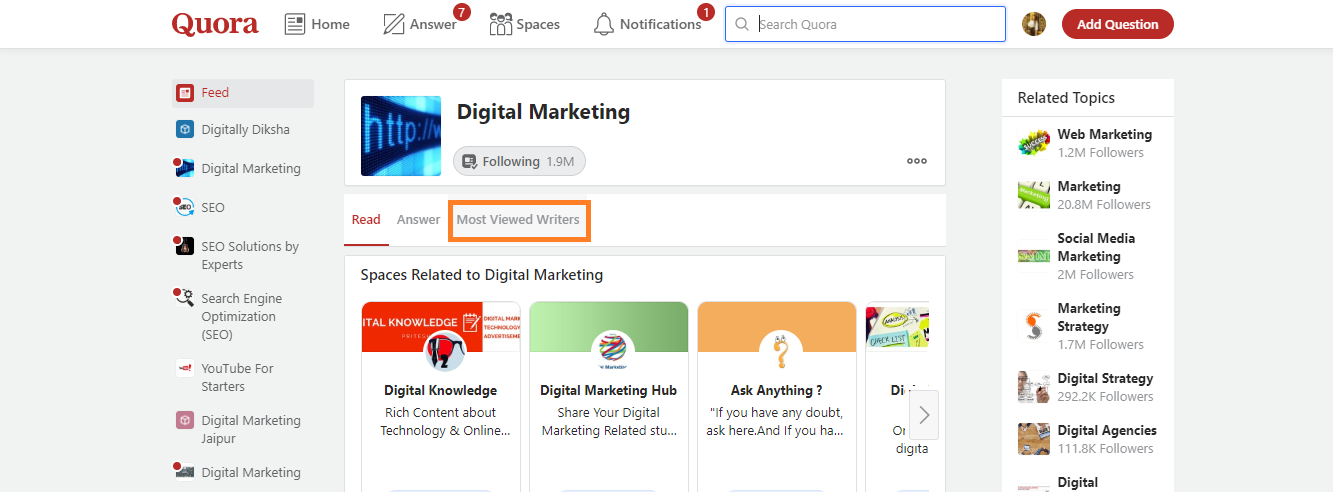Click the Feed icon in sidebar
Viewport: 1333px width, 492px height.
pyautogui.click(x=185, y=93)
